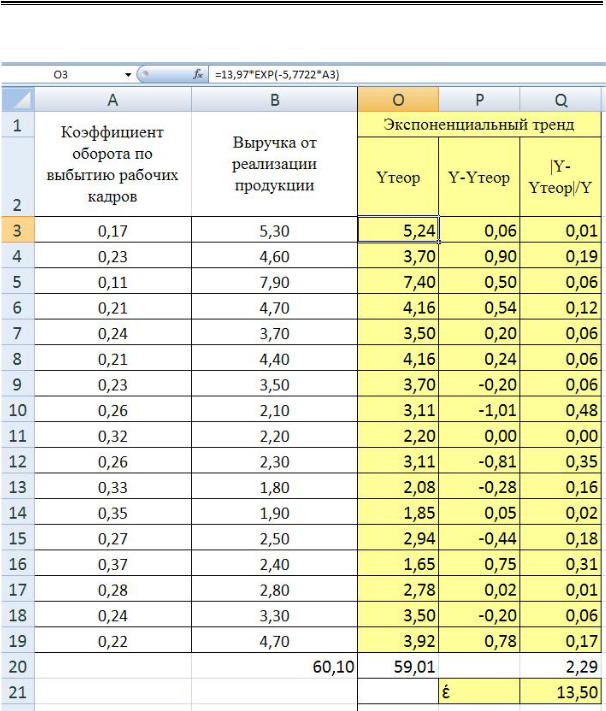Select cell P21 containing the έ symbol
606x711 pixels.
tap(479, 692)
